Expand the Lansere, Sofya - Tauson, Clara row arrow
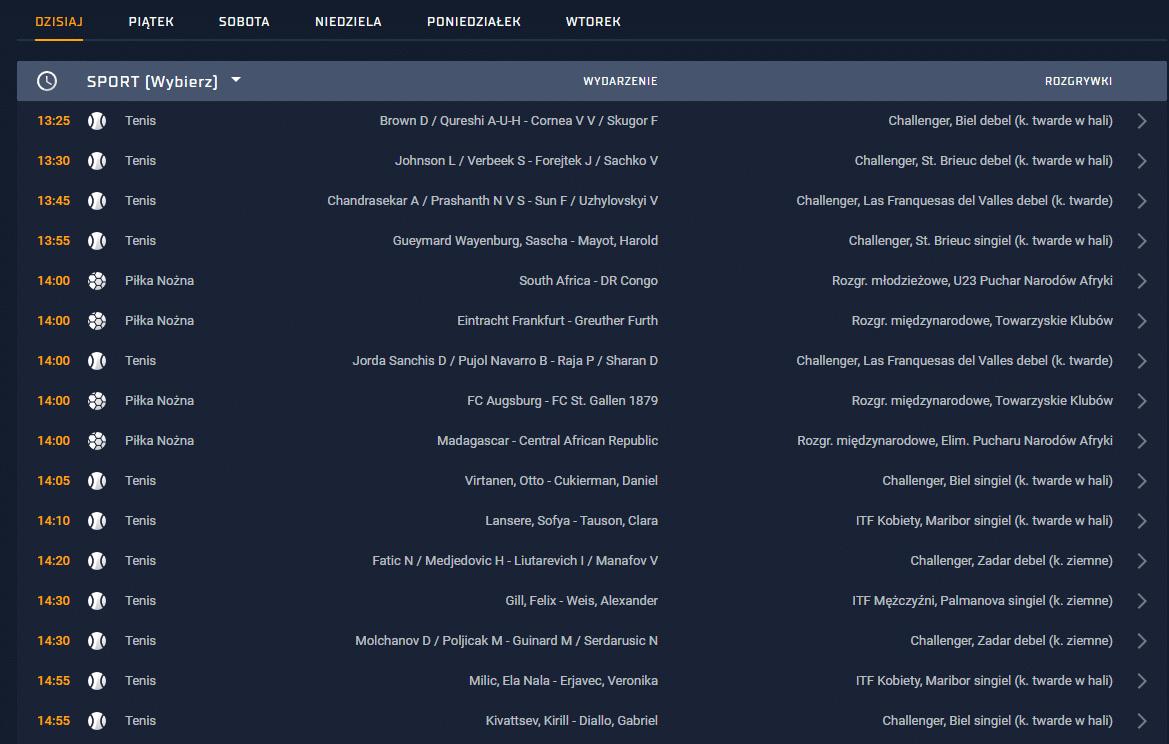 coord(1142,521)
